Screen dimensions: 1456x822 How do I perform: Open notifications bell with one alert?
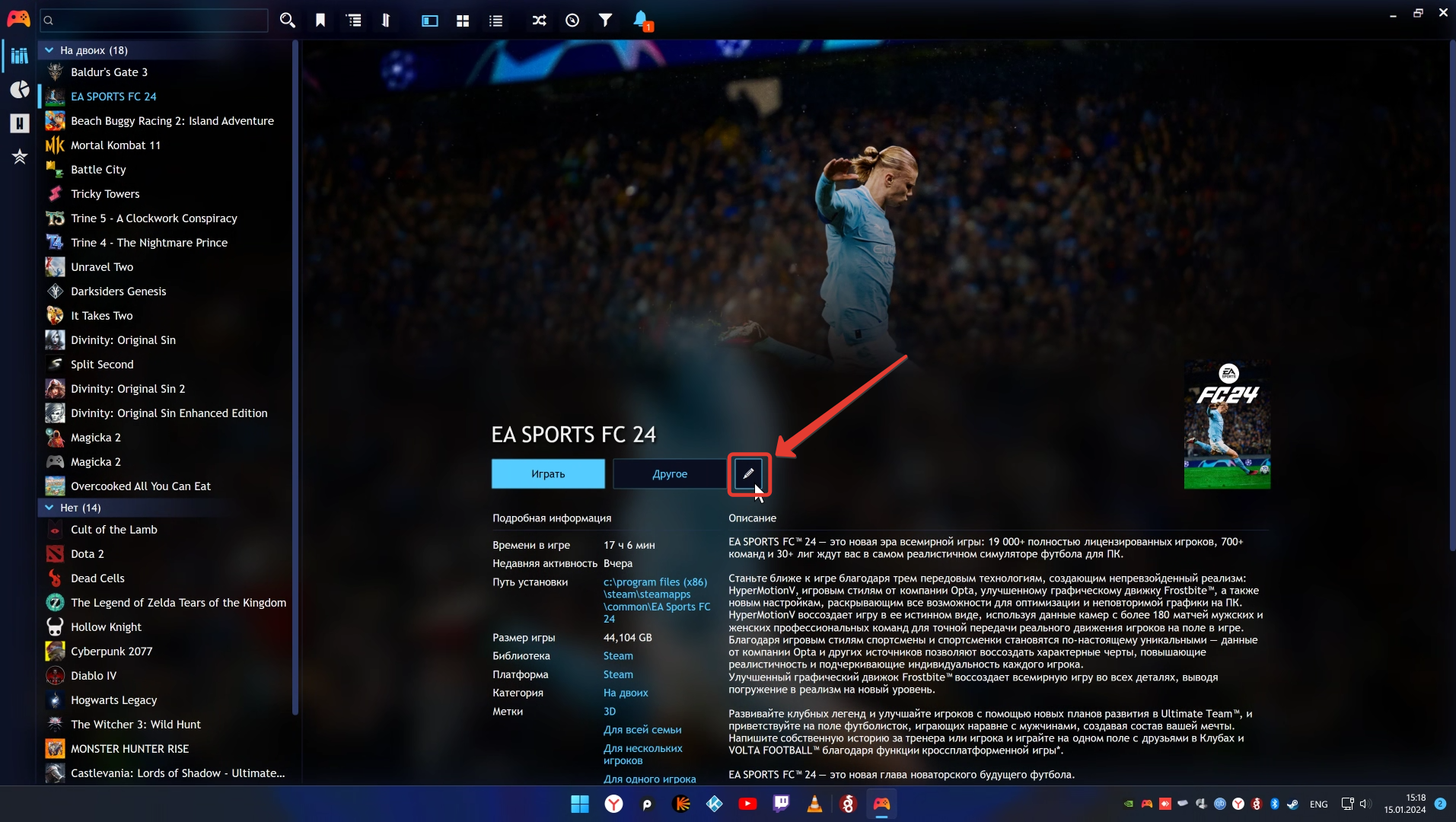coord(641,21)
